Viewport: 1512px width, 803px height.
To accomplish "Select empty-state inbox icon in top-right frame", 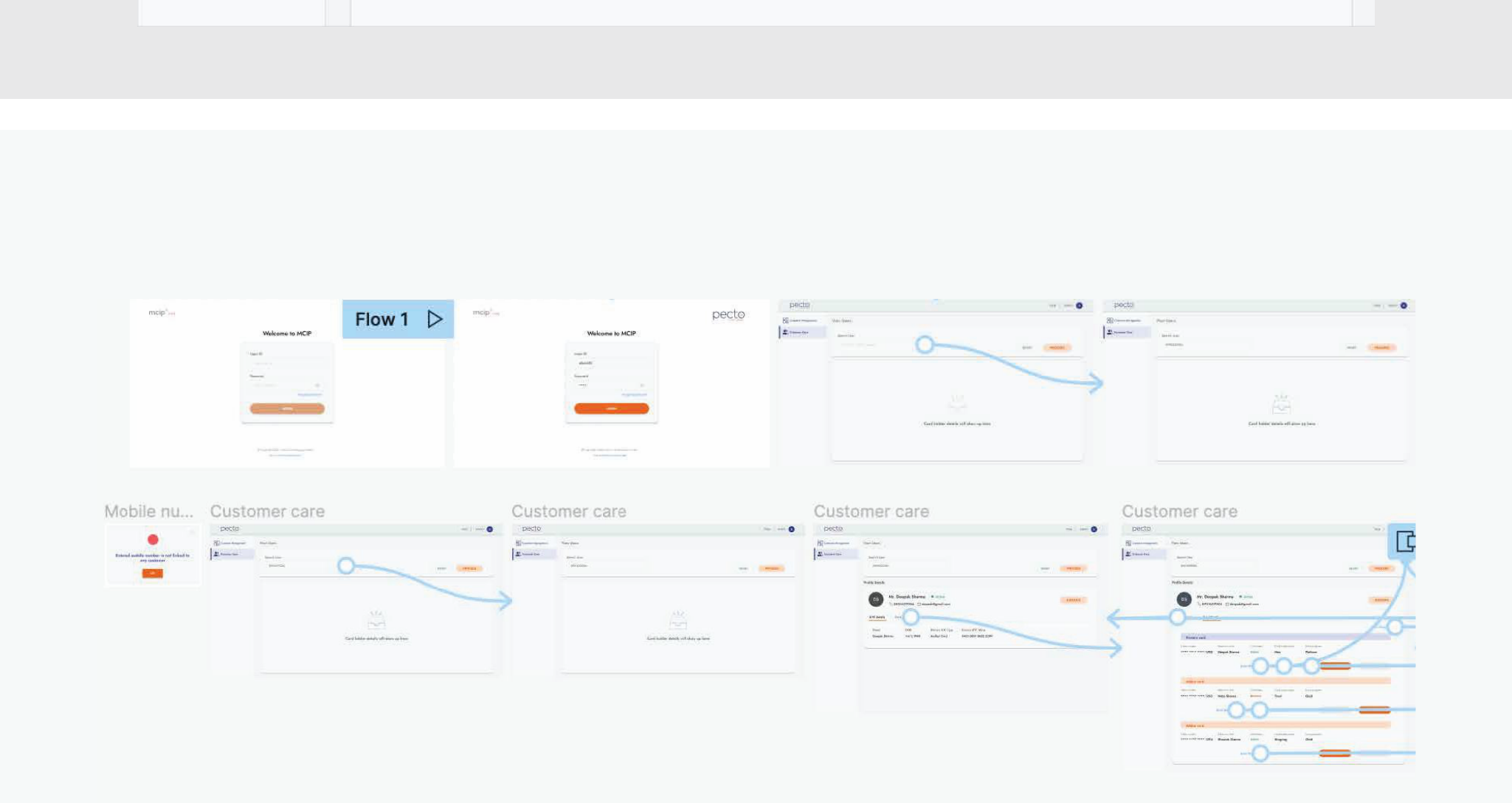I will (x=1281, y=403).
